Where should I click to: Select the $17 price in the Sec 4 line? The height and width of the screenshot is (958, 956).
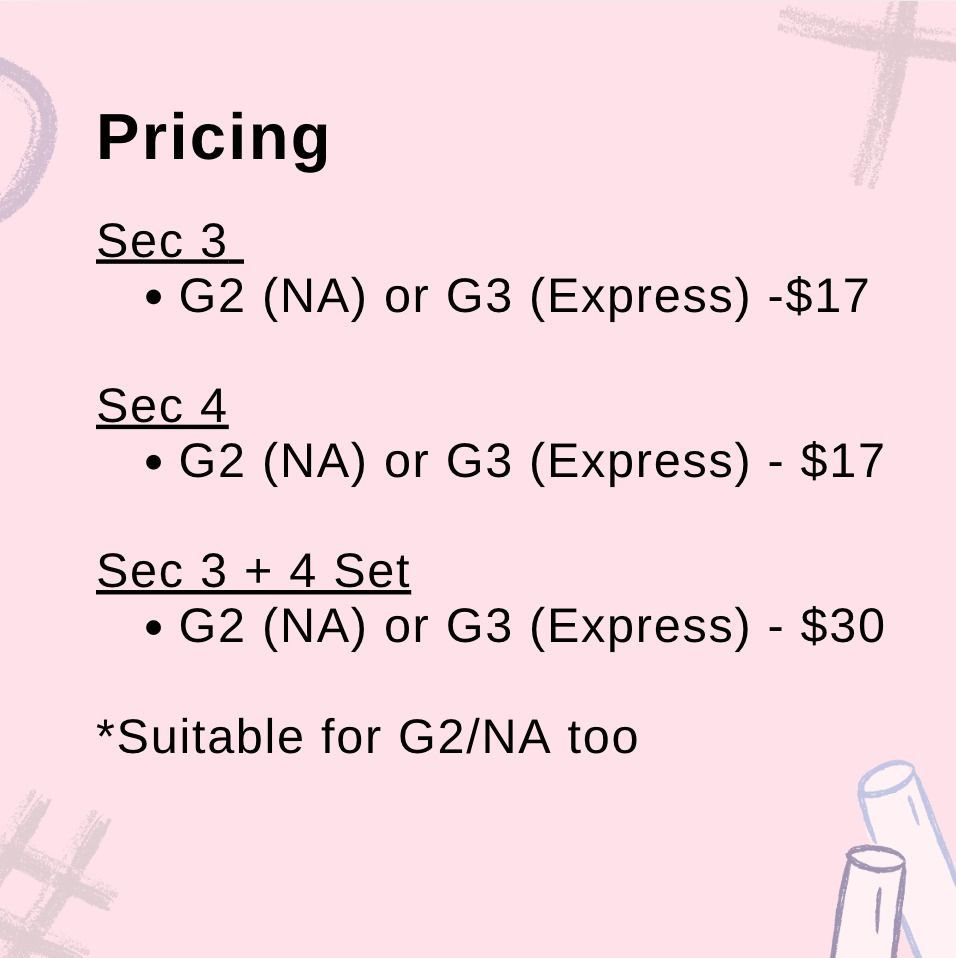pos(842,462)
